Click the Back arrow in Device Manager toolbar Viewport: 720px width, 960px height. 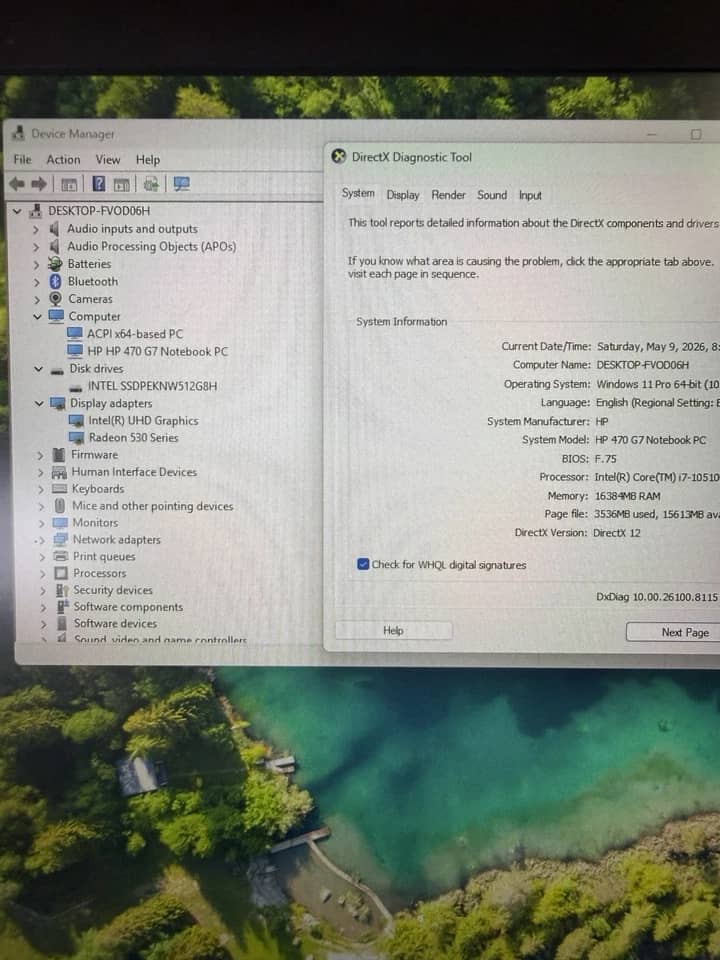[x=17, y=184]
